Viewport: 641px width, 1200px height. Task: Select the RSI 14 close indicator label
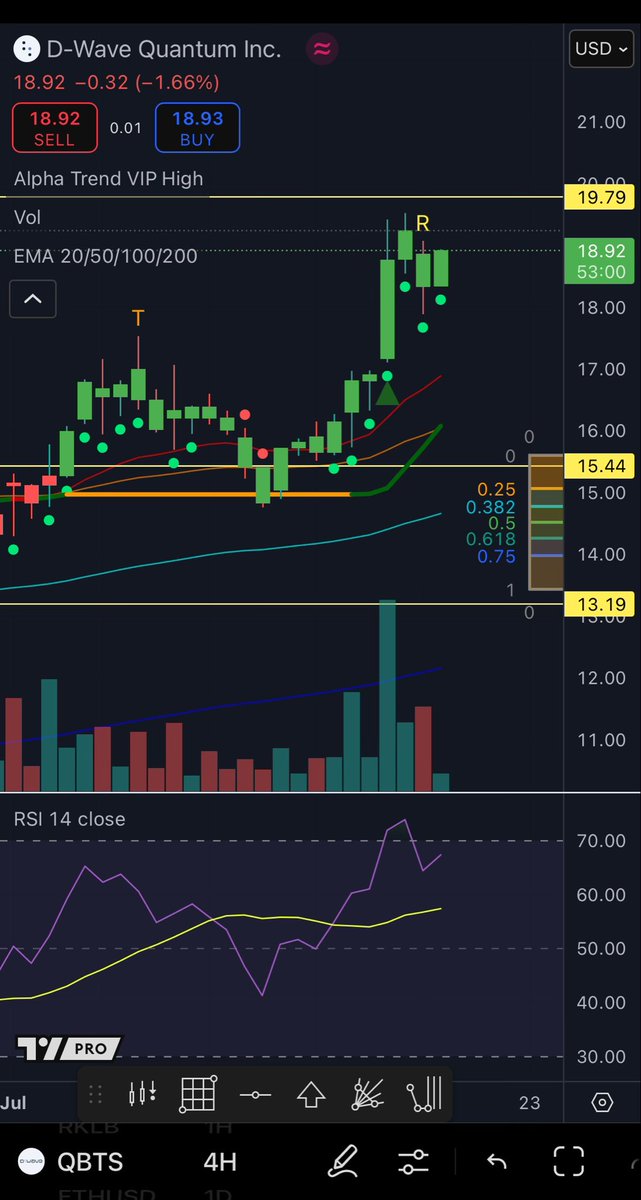(x=70, y=819)
